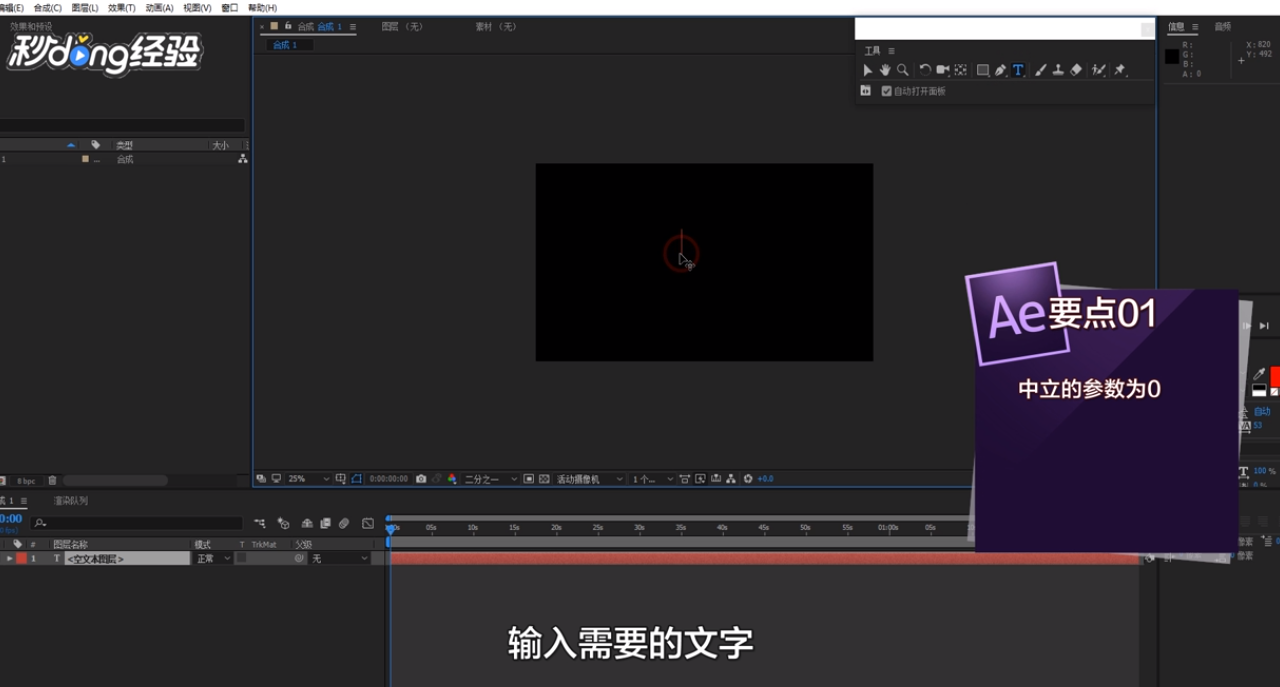Click the 8 bpc color depth button
The image size is (1280, 687).
pos(26,481)
